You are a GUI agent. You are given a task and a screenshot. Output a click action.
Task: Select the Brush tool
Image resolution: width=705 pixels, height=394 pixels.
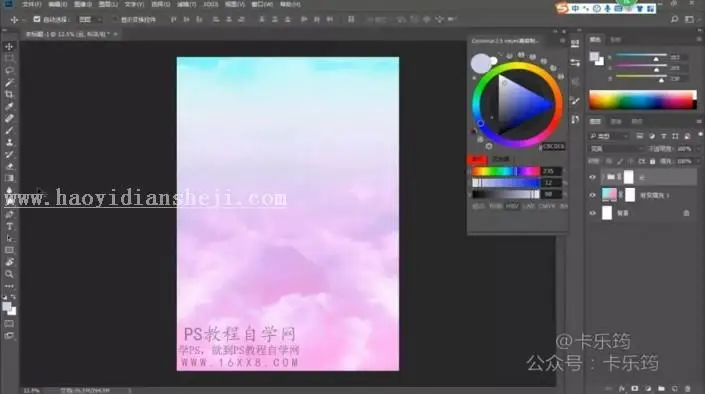(x=9, y=130)
